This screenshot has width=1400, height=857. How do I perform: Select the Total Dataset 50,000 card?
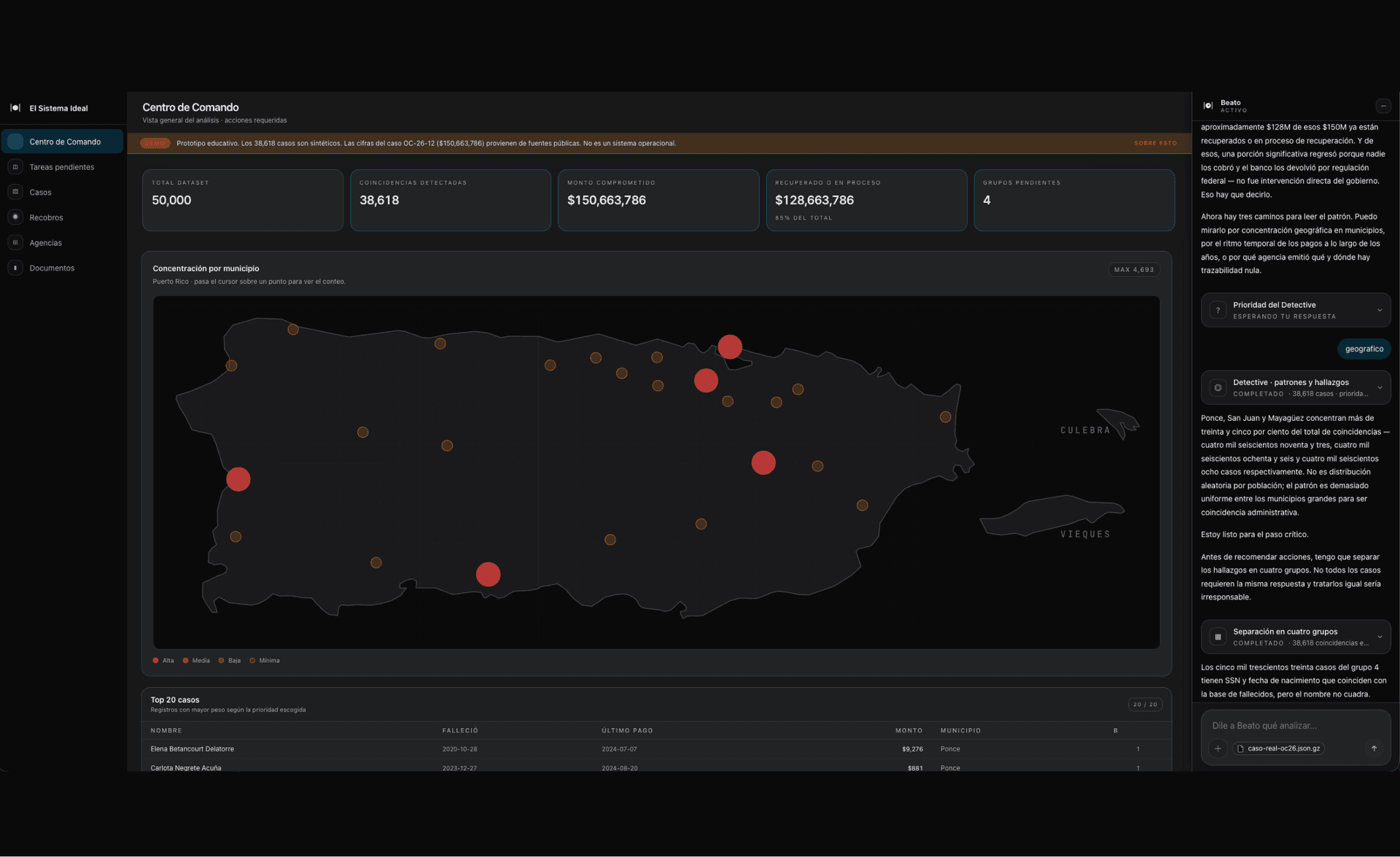[x=243, y=201]
